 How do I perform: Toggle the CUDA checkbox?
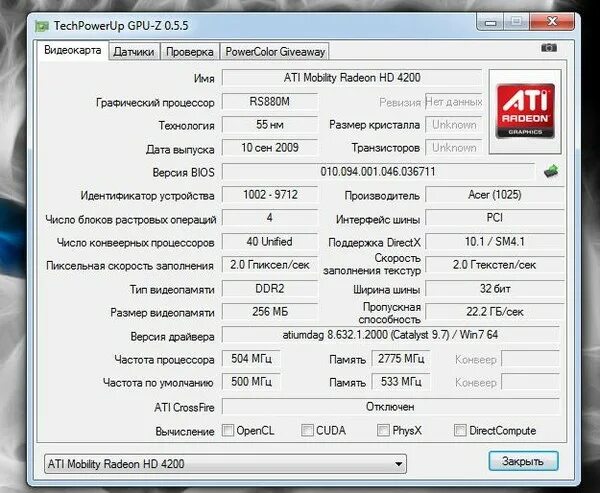pyautogui.click(x=307, y=430)
